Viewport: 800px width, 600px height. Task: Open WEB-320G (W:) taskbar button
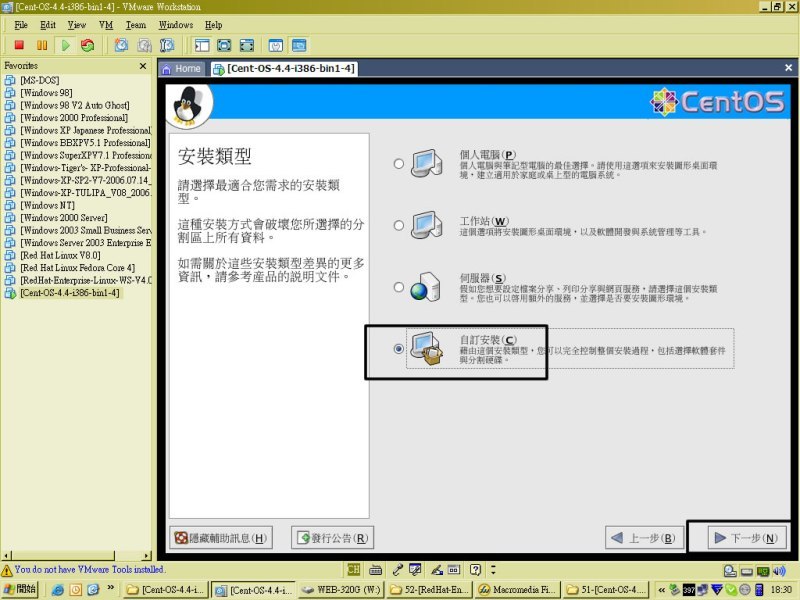[x=341, y=590]
